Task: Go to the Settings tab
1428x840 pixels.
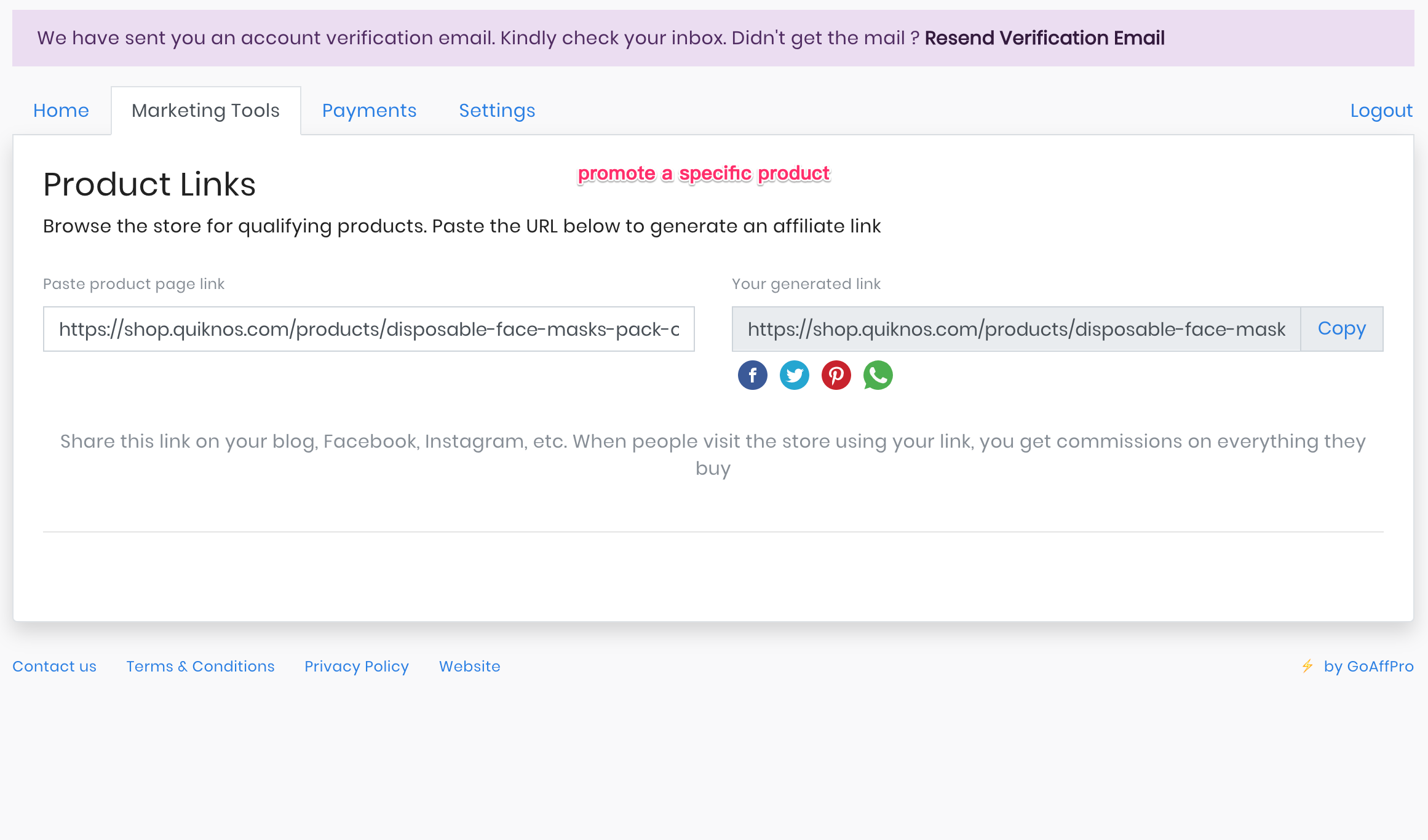Action: click(497, 111)
